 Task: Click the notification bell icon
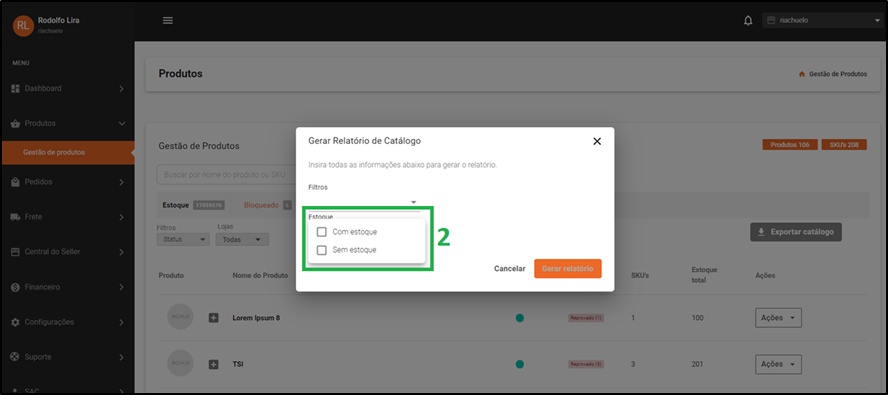click(x=748, y=21)
